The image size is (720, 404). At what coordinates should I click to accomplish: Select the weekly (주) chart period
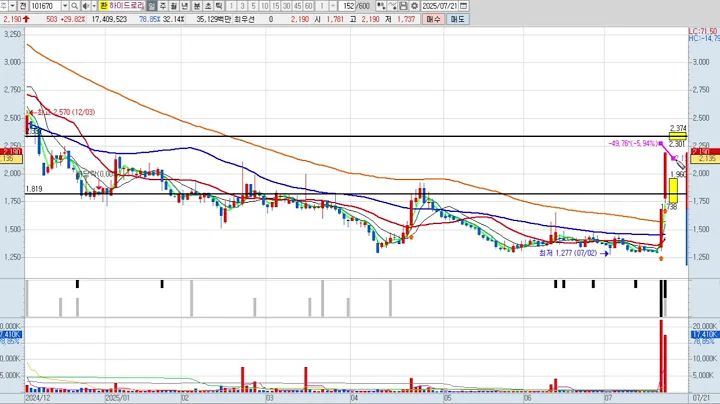tap(163, 6)
